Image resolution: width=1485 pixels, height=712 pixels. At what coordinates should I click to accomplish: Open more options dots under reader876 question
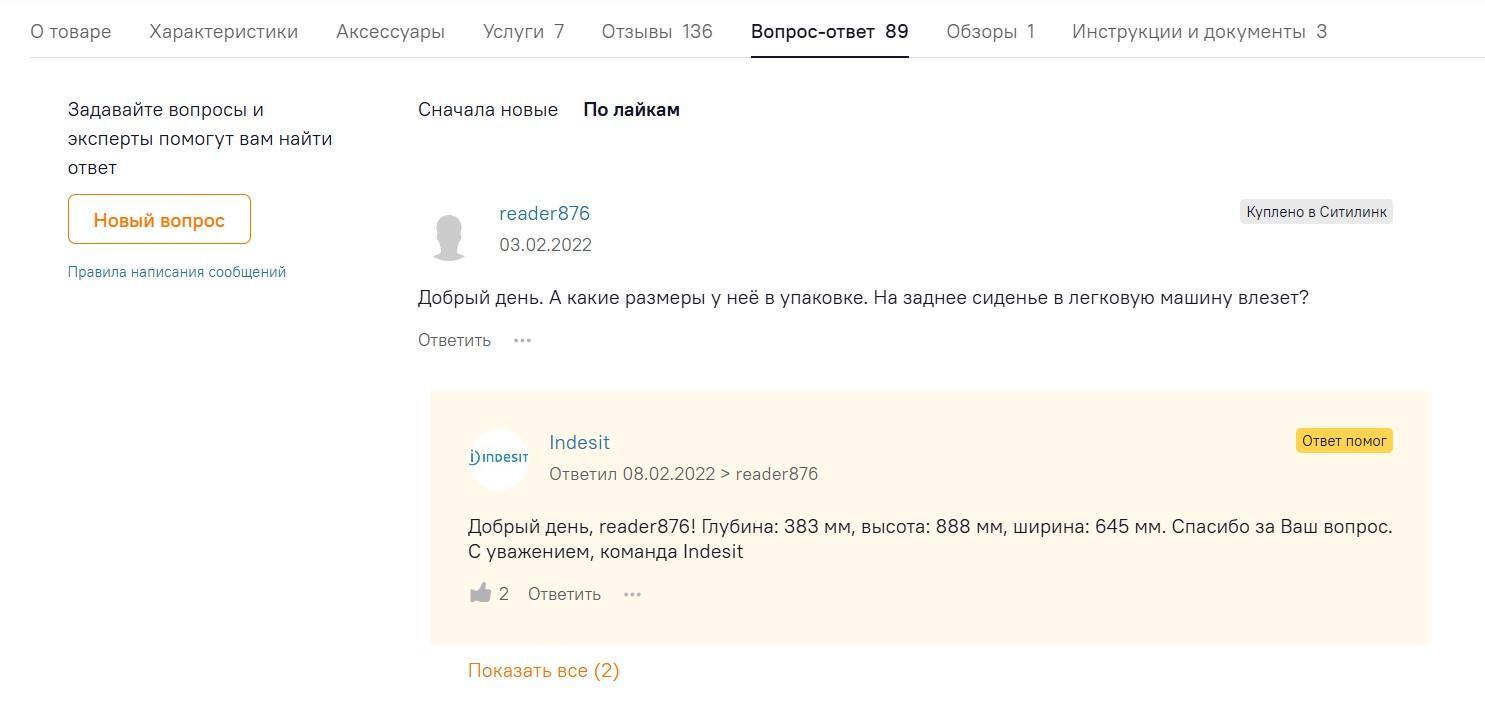click(522, 340)
